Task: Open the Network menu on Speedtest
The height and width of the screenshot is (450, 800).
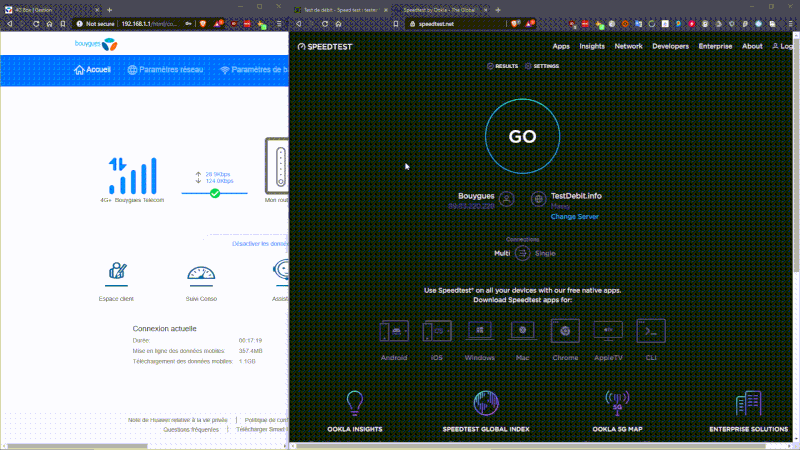Action: click(x=628, y=46)
